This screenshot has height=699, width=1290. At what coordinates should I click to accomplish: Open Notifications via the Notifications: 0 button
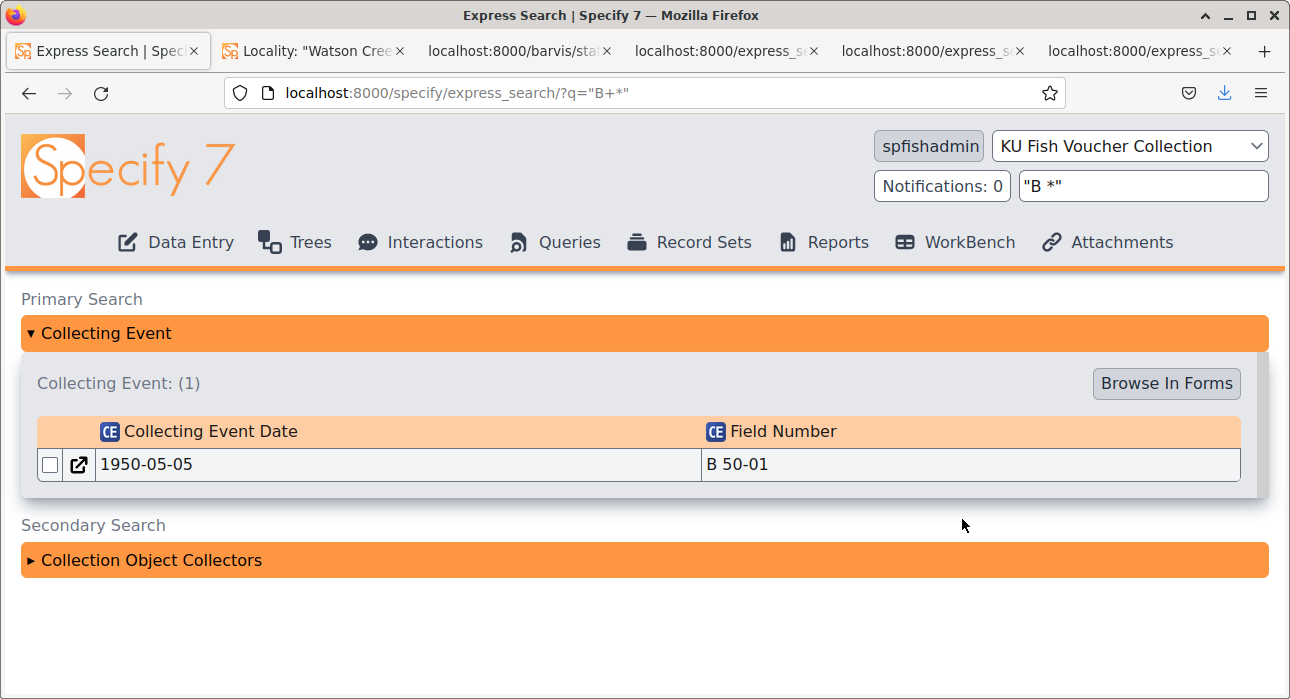(941, 186)
